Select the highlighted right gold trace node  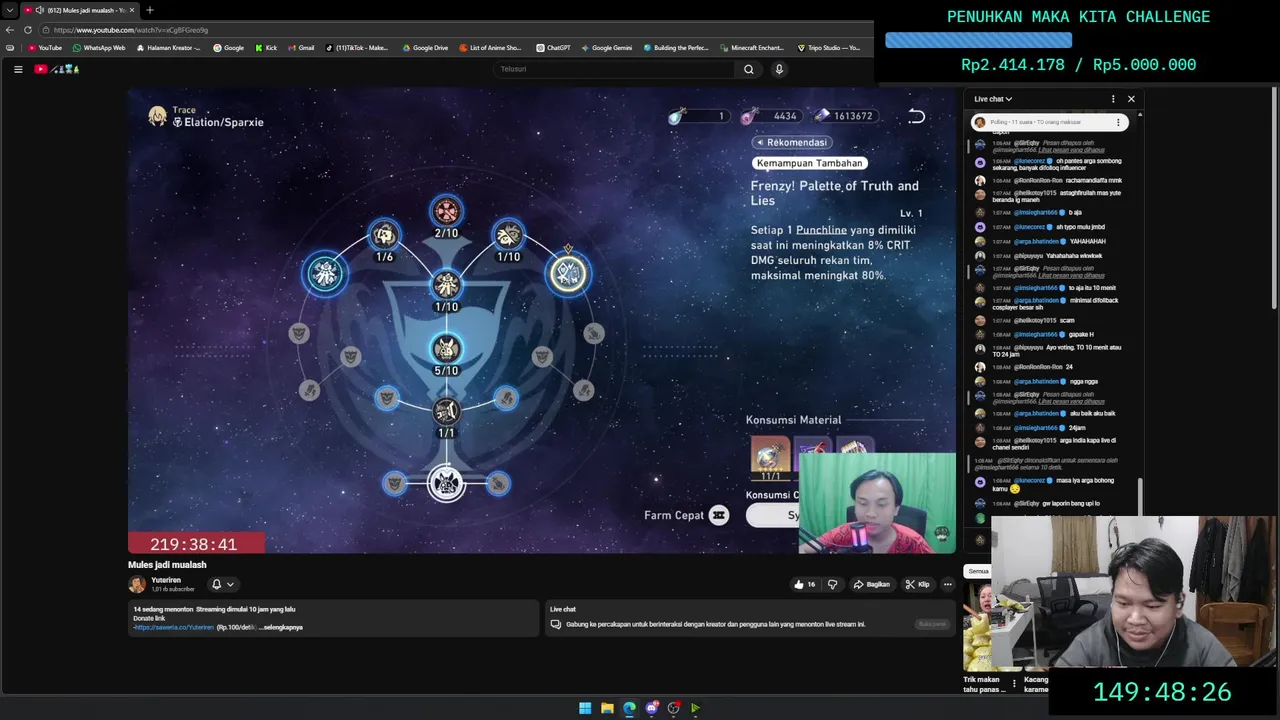pos(568,273)
